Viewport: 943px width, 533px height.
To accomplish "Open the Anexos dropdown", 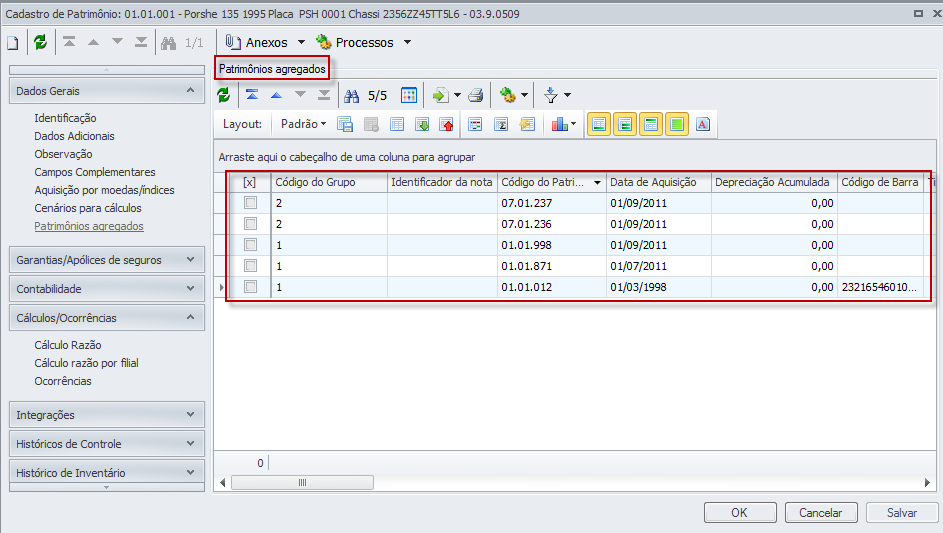I will [302, 42].
